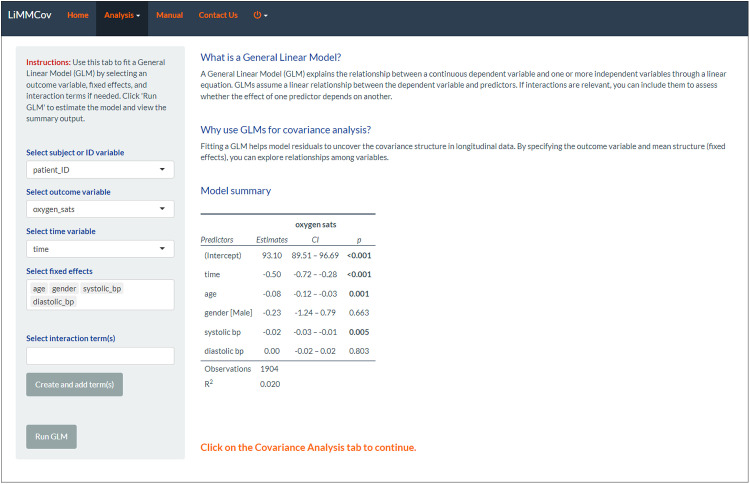
Task: Open the Manual page
Action: click(x=169, y=15)
